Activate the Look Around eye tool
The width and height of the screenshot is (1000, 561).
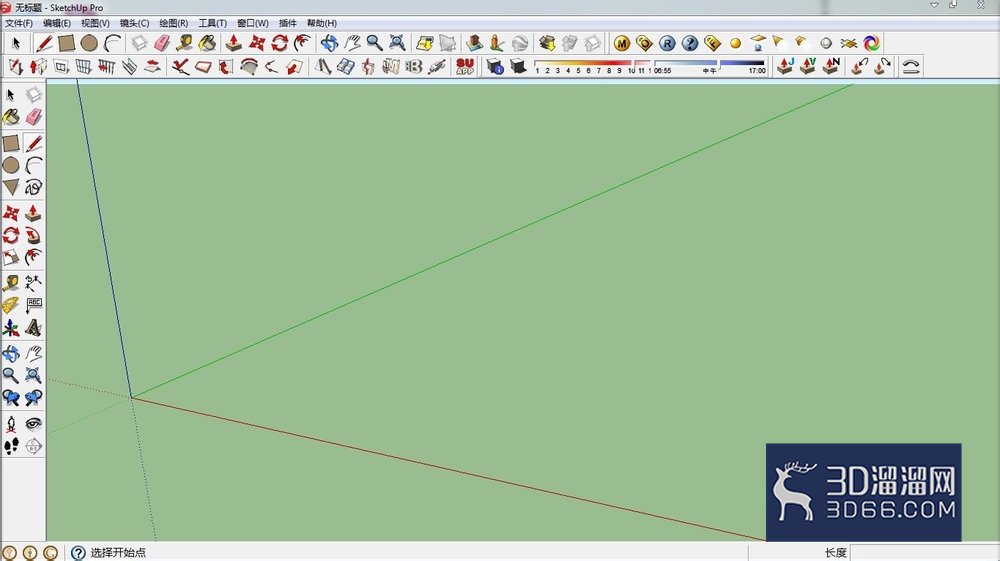coord(33,424)
